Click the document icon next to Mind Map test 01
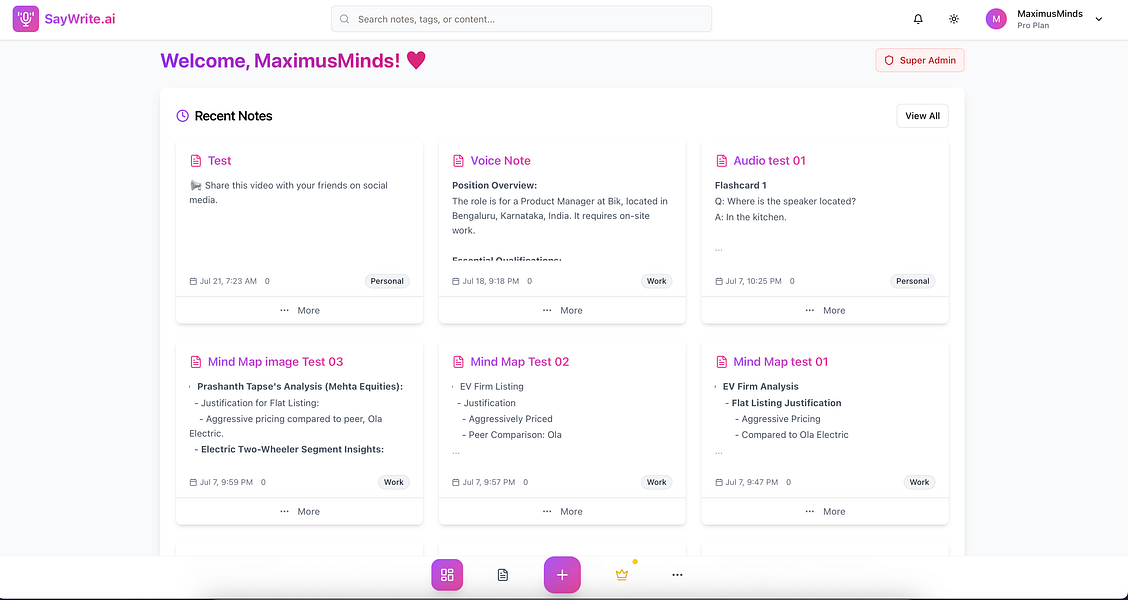The height and width of the screenshot is (600, 1128). pyautogui.click(x=722, y=361)
